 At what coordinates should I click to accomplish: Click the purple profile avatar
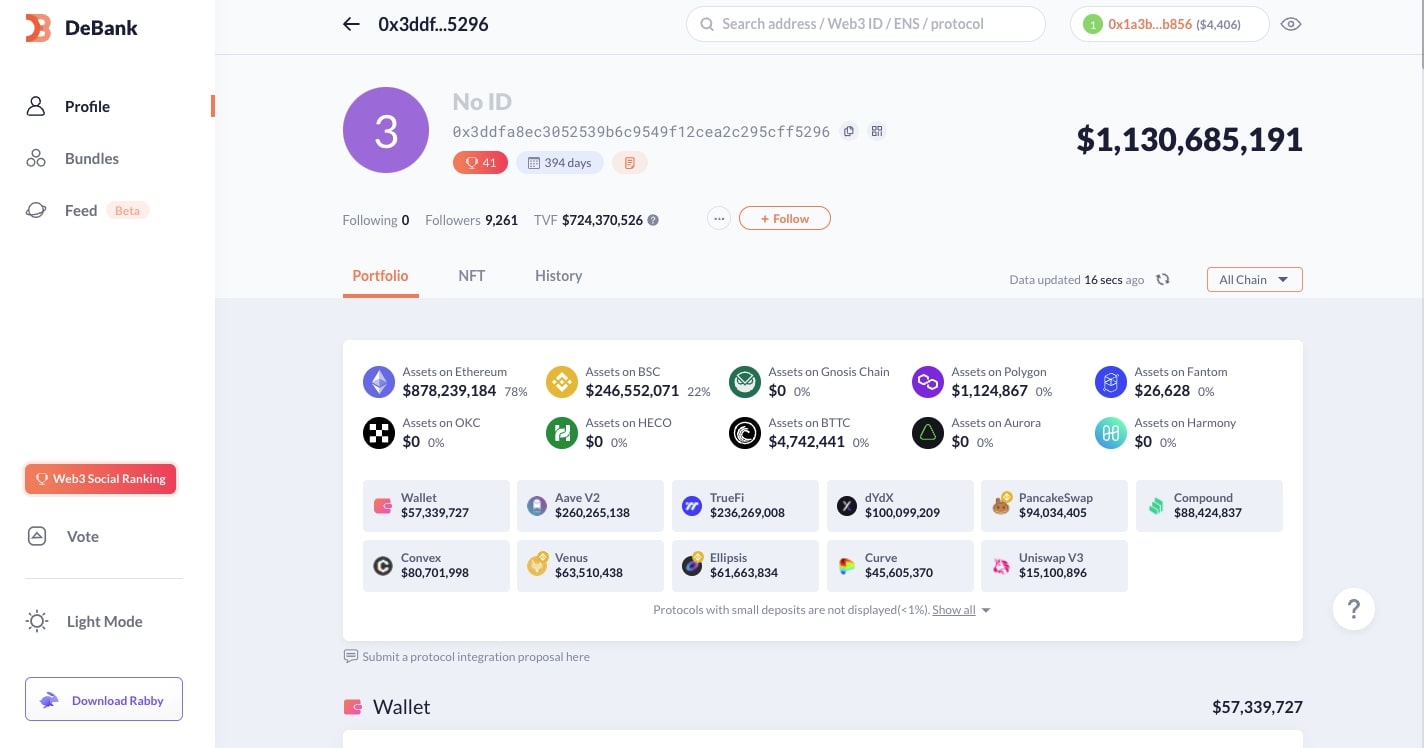click(386, 130)
